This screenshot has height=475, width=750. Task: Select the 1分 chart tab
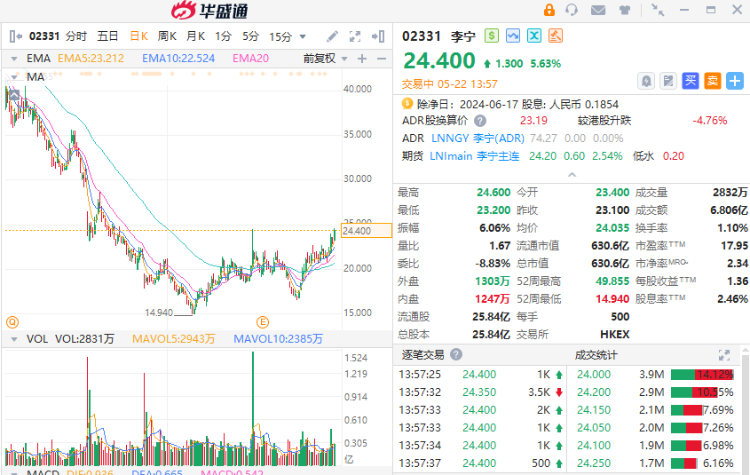(223, 36)
